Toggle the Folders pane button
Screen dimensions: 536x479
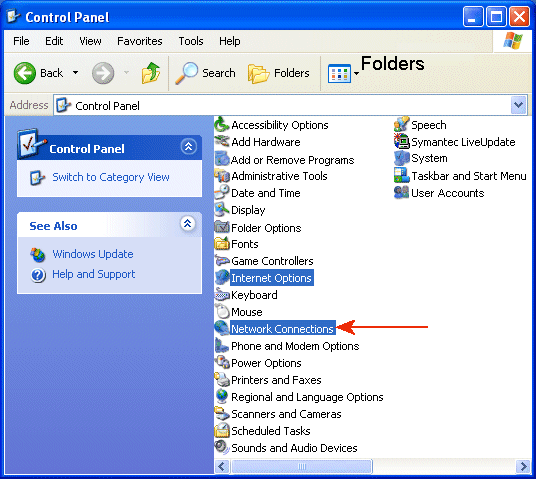pos(279,73)
